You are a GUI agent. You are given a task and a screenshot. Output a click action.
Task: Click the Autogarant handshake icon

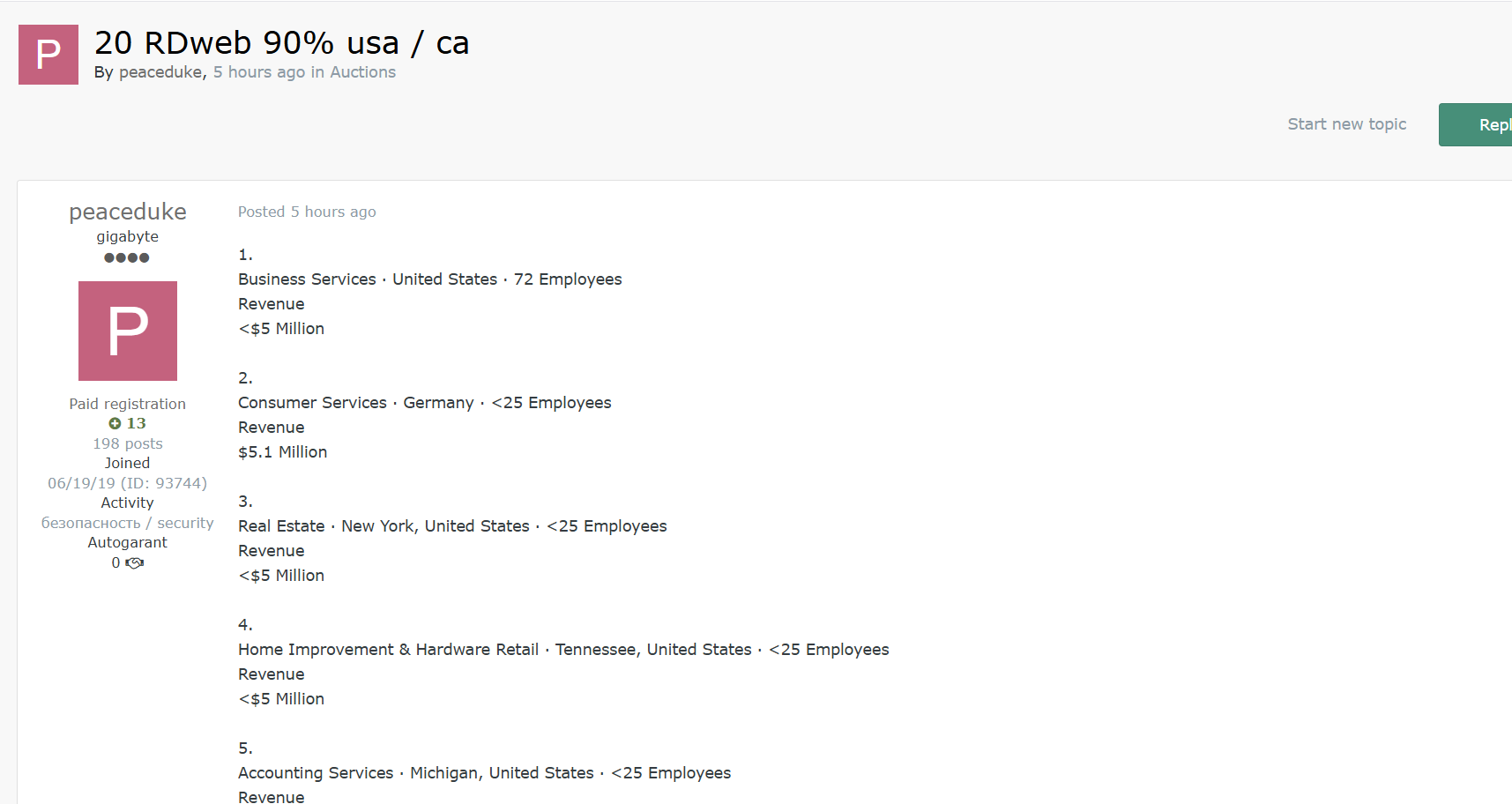click(135, 563)
